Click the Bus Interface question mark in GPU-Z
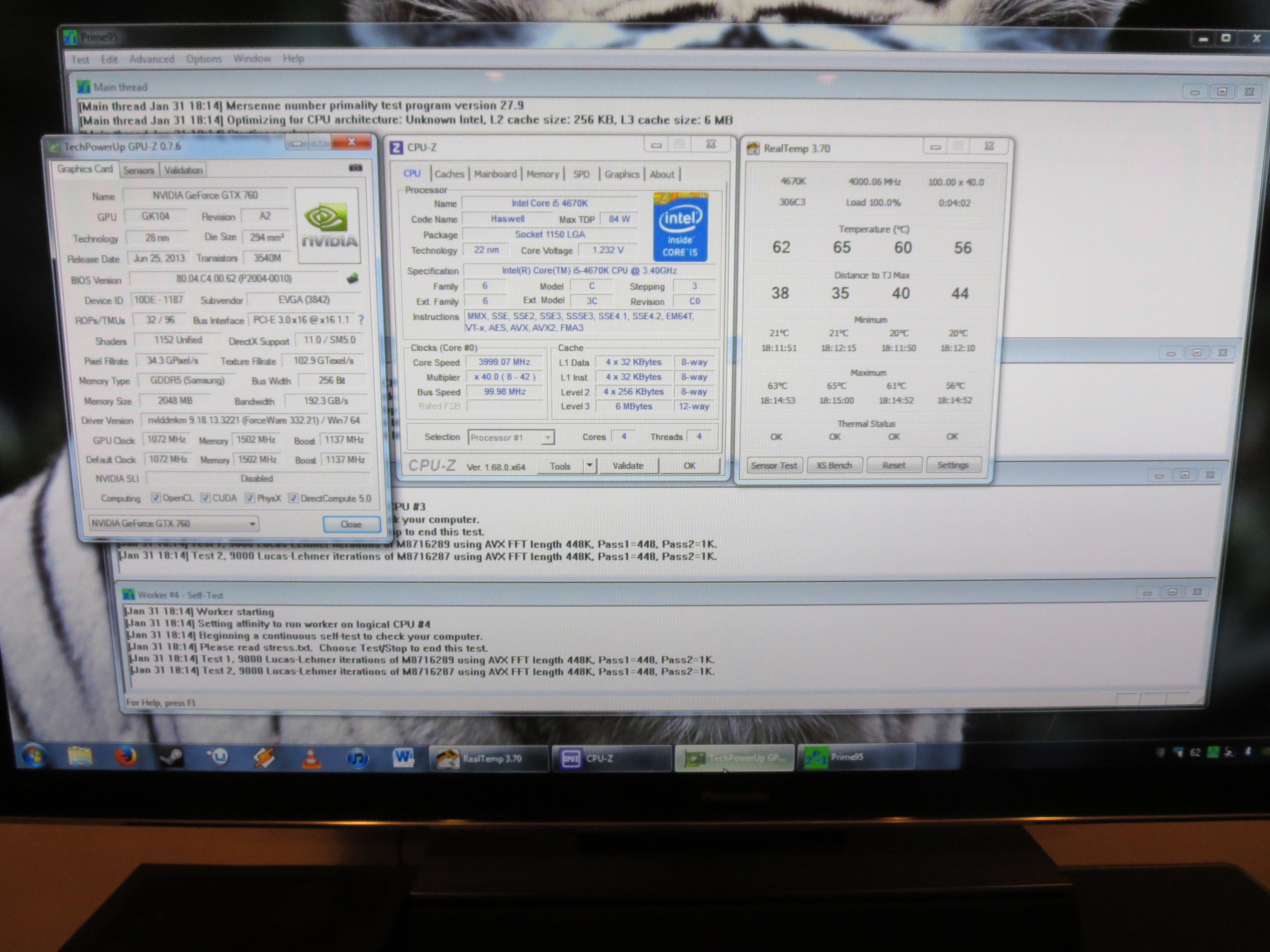The width and height of the screenshot is (1270, 952). (x=361, y=320)
